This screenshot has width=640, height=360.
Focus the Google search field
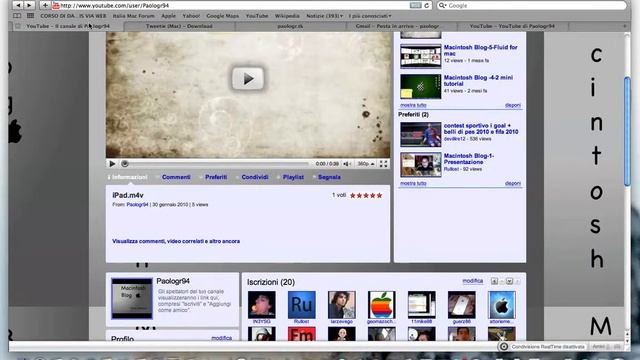coord(532,5)
